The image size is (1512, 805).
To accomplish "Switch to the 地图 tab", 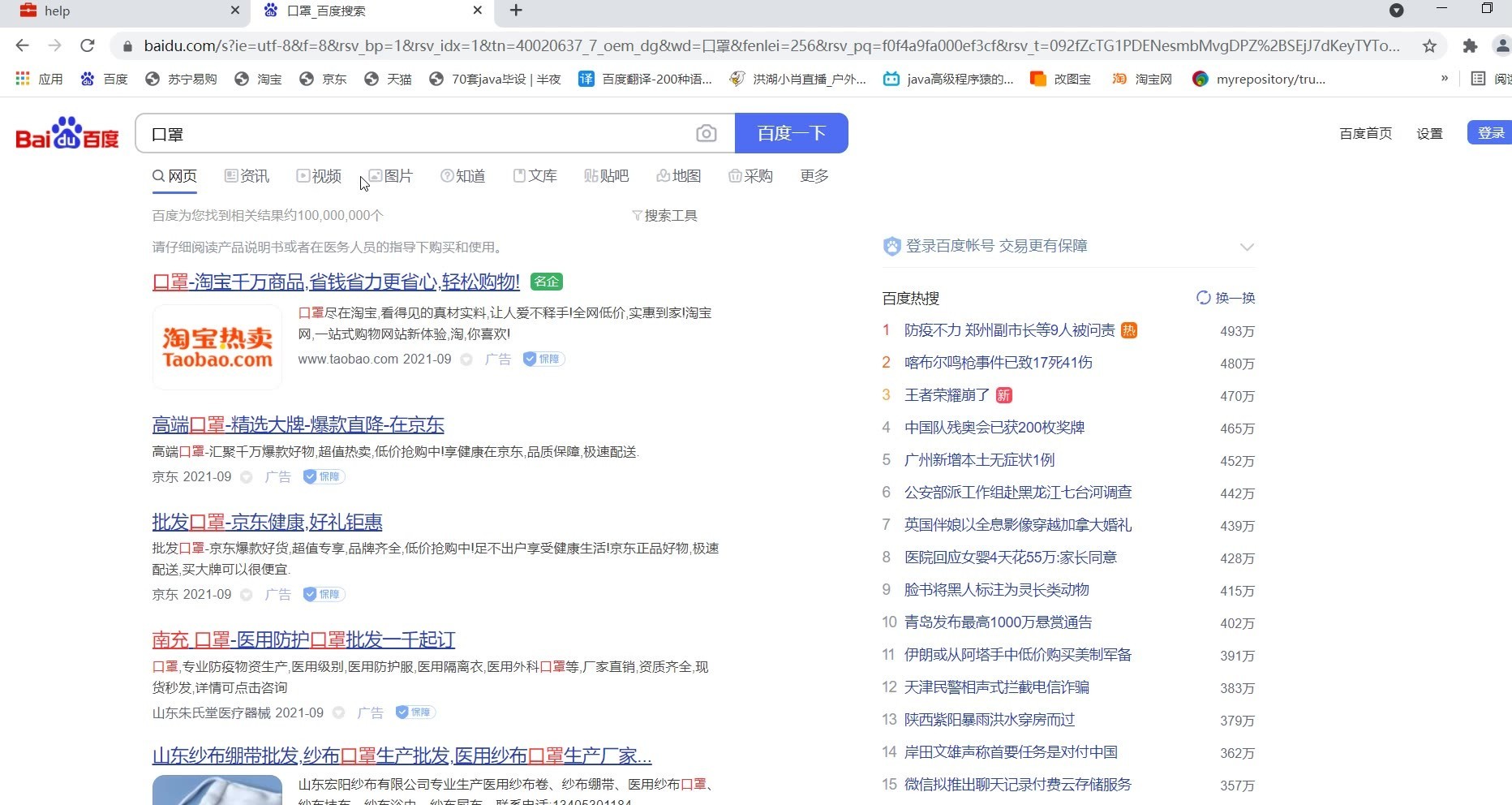I will click(678, 176).
